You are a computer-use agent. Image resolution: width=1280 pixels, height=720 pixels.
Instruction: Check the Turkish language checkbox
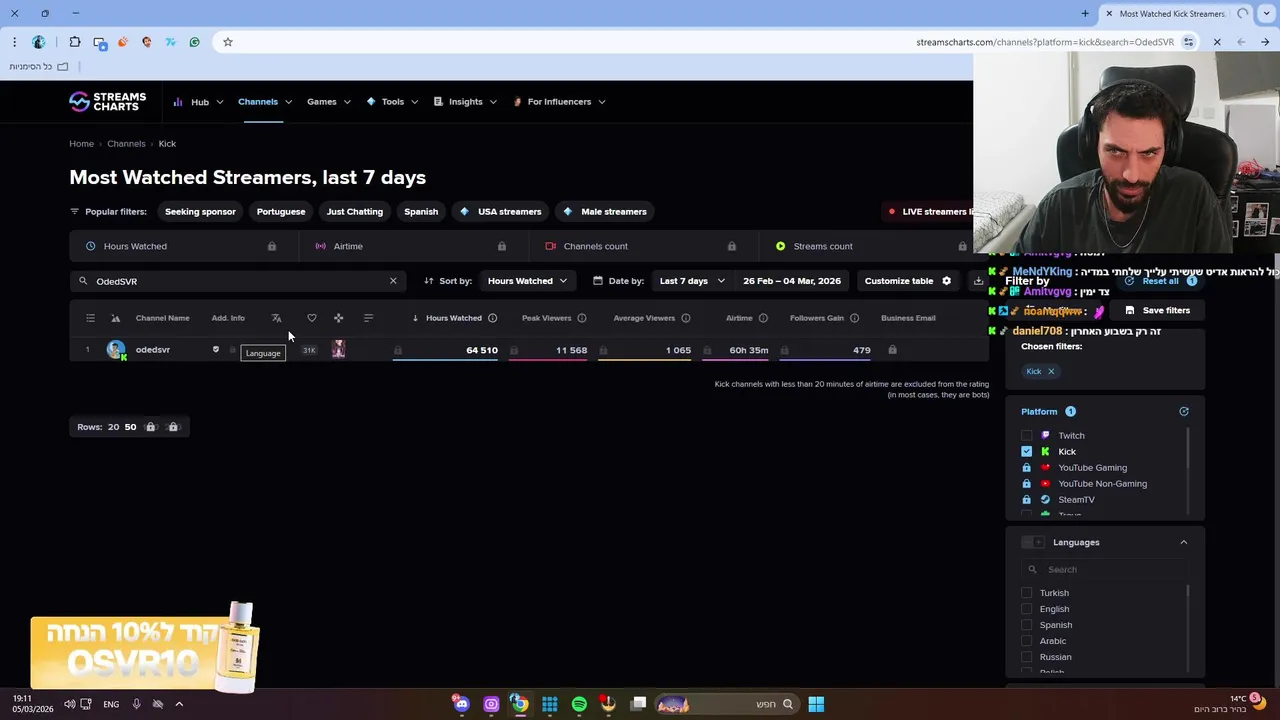pyautogui.click(x=1027, y=593)
